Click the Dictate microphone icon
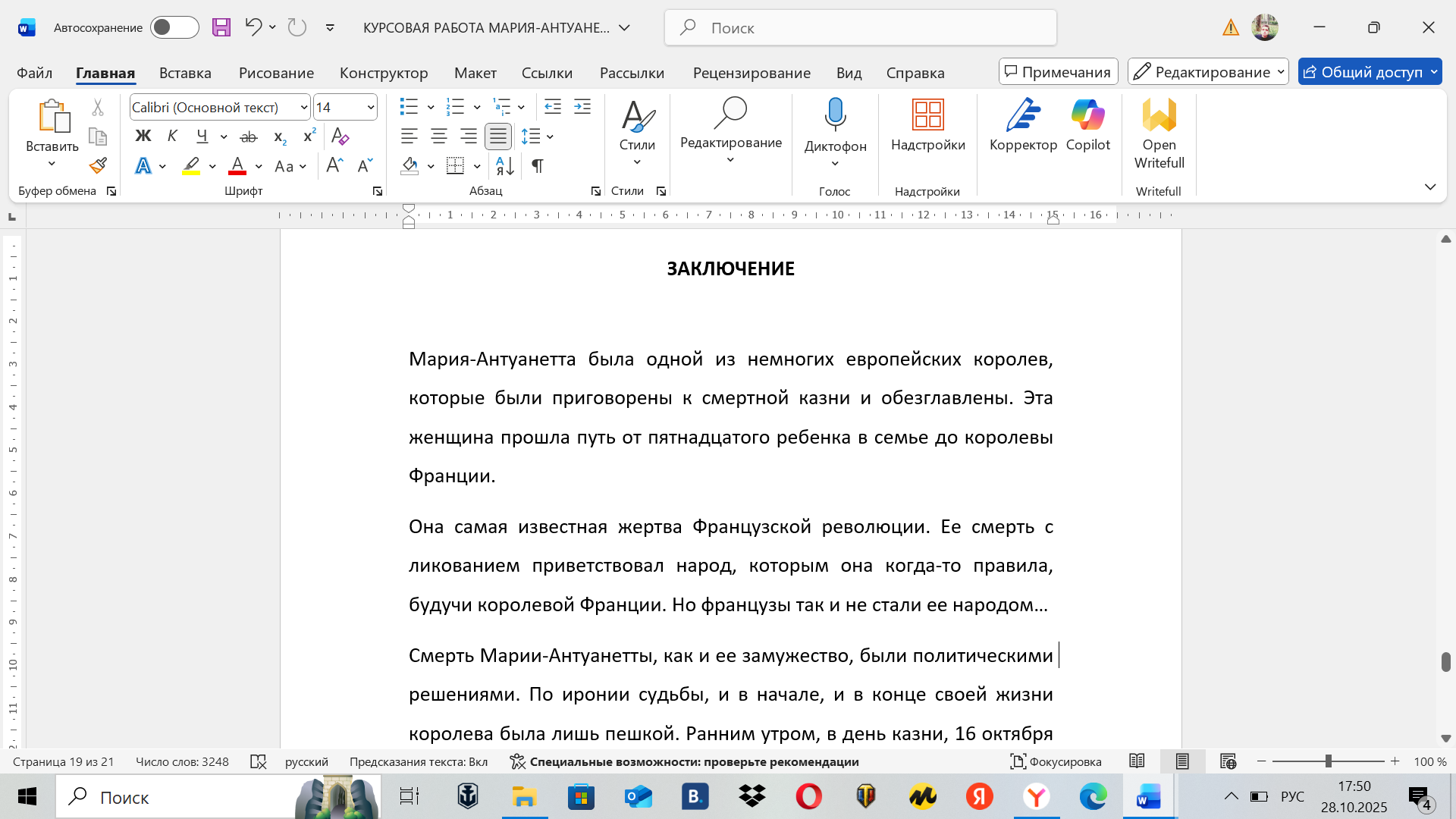The width and height of the screenshot is (1456, 819). (x=835, y=114)
